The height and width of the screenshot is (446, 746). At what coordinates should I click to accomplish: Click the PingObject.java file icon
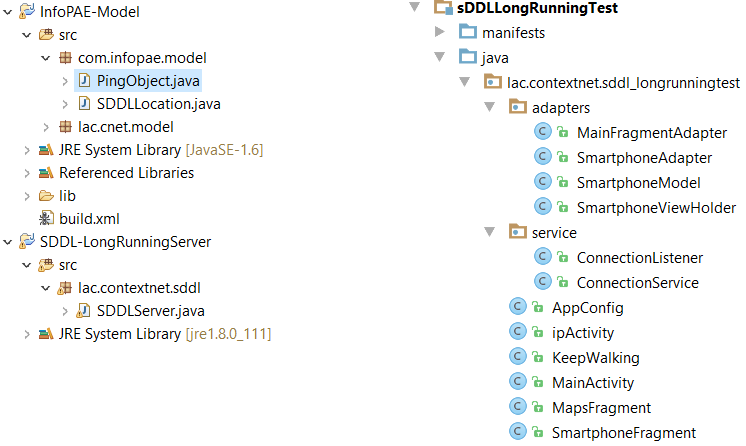coord(85,80)
